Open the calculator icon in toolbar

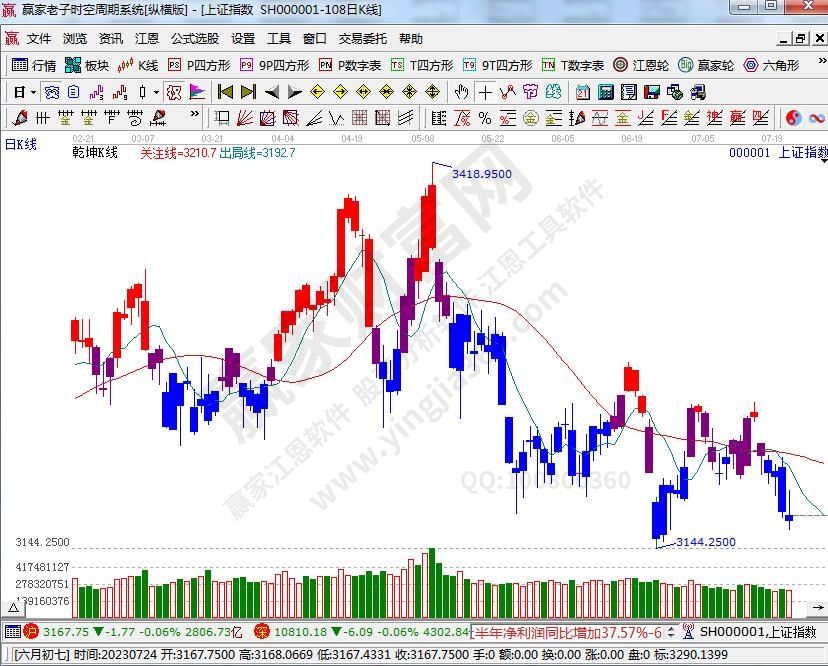(x=604, y=92)
